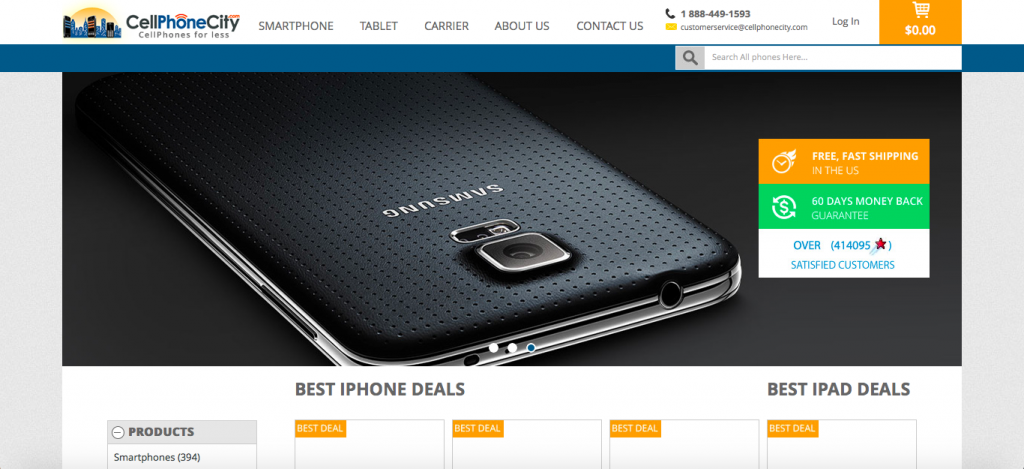Click the Search All phones field
This screenshot has height=469, width=1024.
pos(833,57)
